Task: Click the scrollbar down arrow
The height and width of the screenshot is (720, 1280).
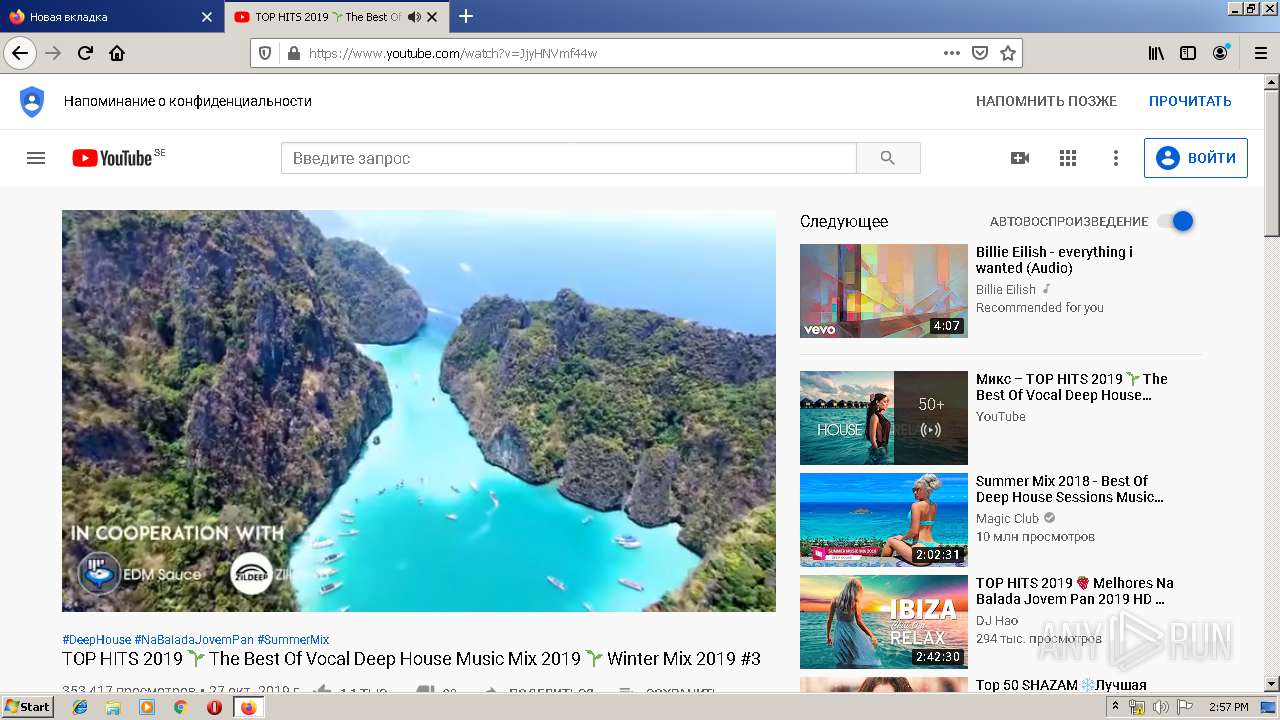Action: click(x=1271, y=685)
